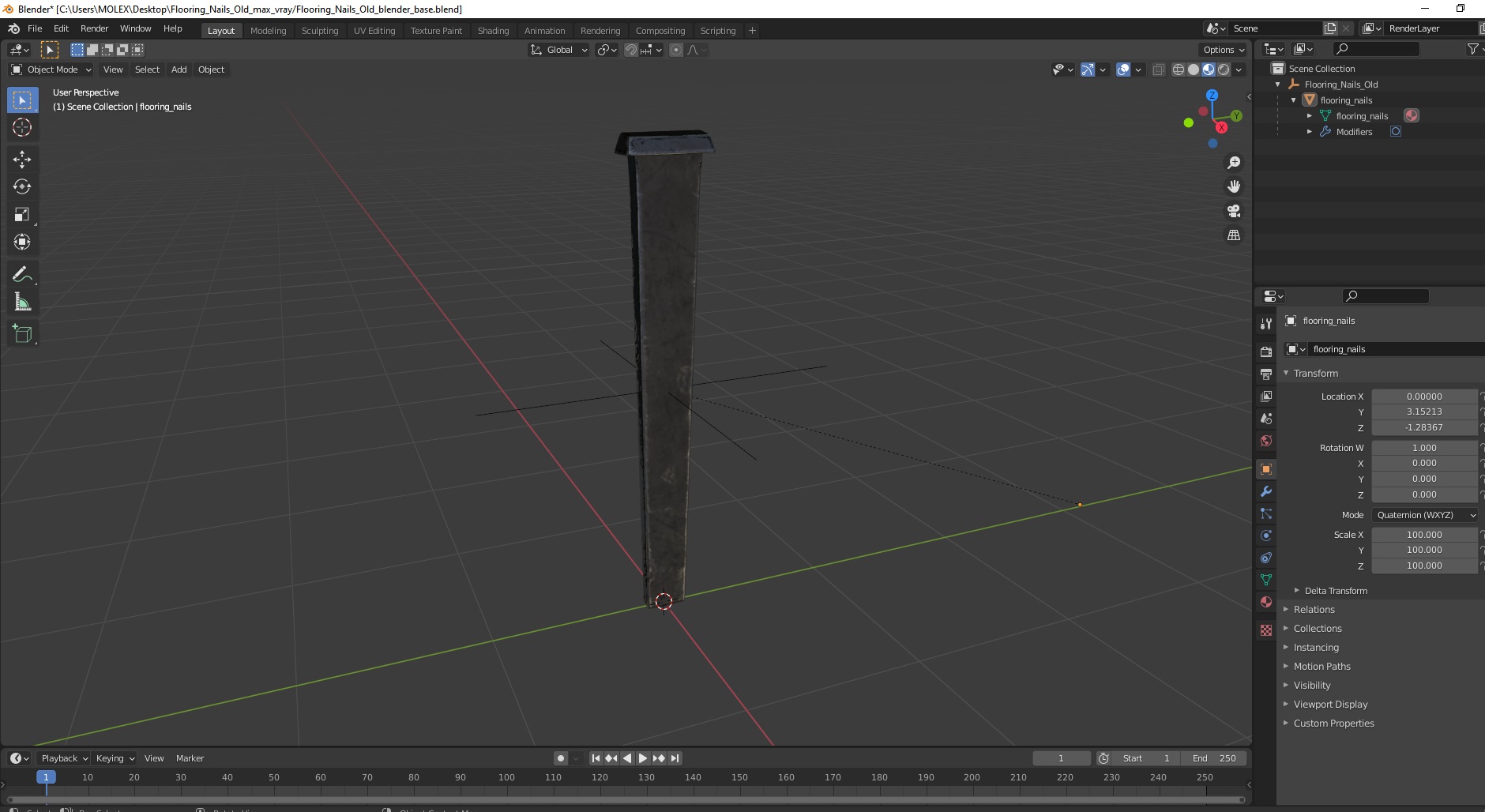The image size is (1485, 812).
Task: Open the Material properties tab
Action: 1266,602
